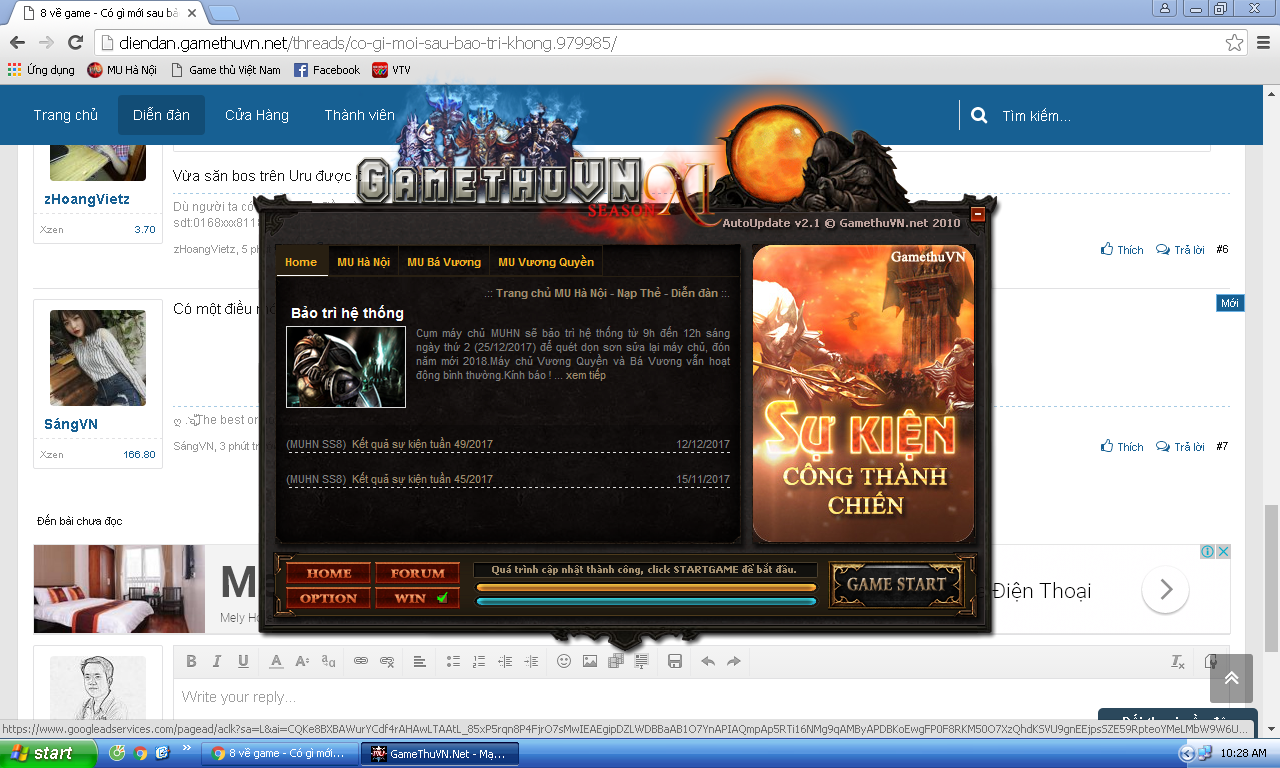
Task: Save draft with the floppy disk icon
Action: [675, 661]
